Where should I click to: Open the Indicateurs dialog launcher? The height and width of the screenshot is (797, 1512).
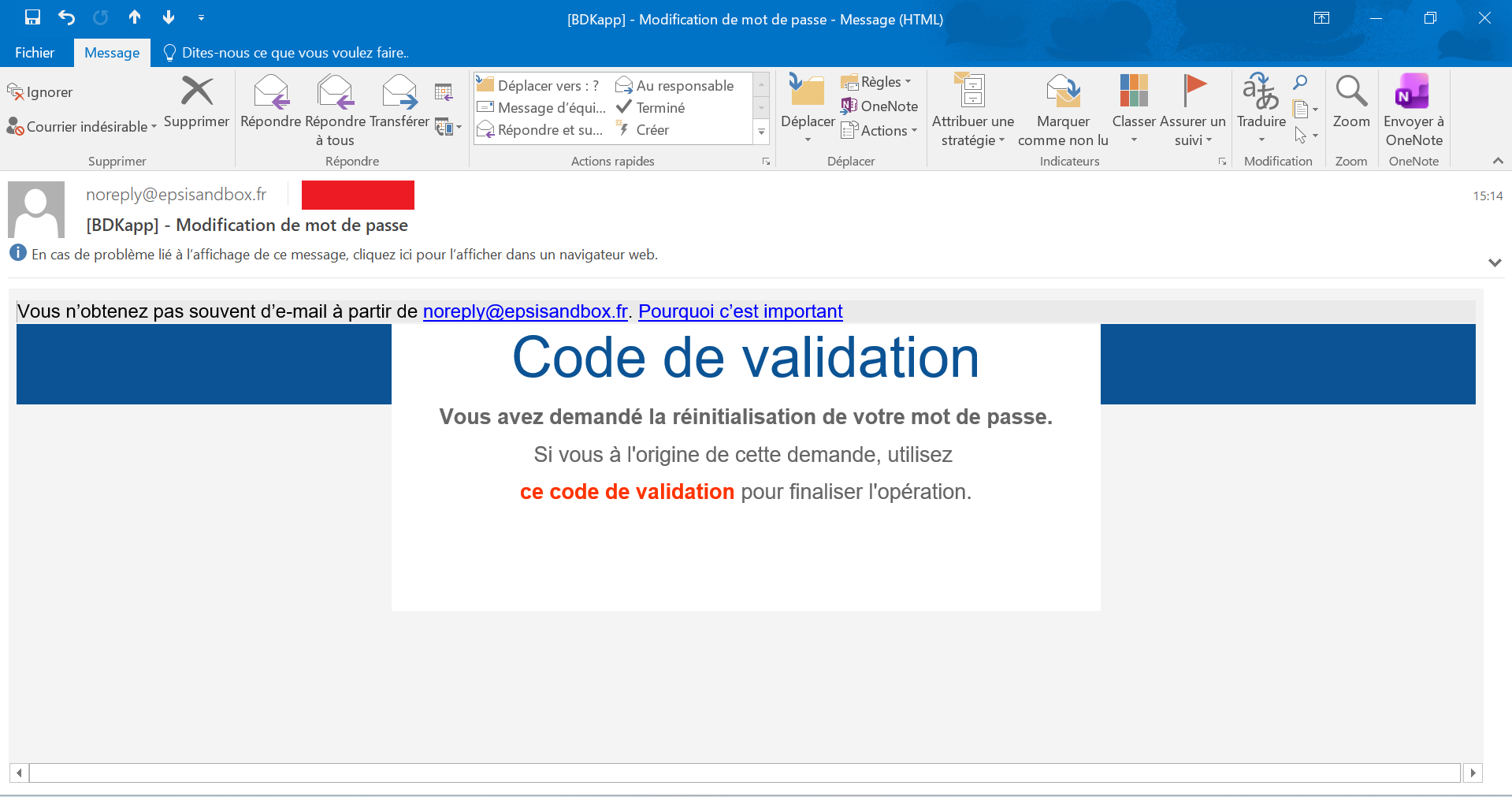1222,162
